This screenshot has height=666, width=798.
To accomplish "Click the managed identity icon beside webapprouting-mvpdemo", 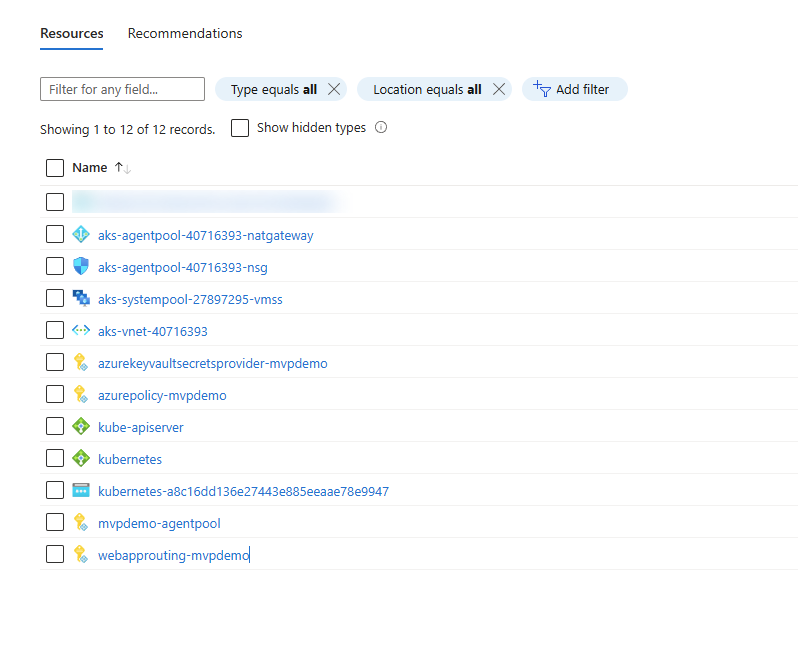I will 81,554.
